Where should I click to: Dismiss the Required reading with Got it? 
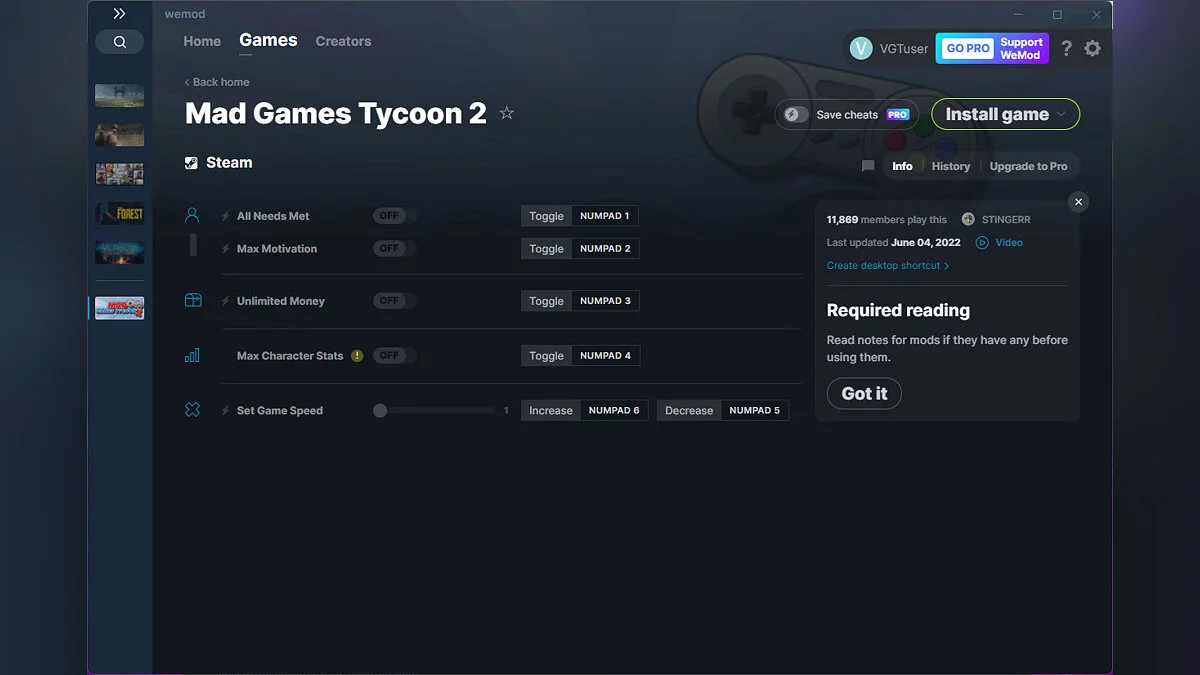[x=863, y=393]
